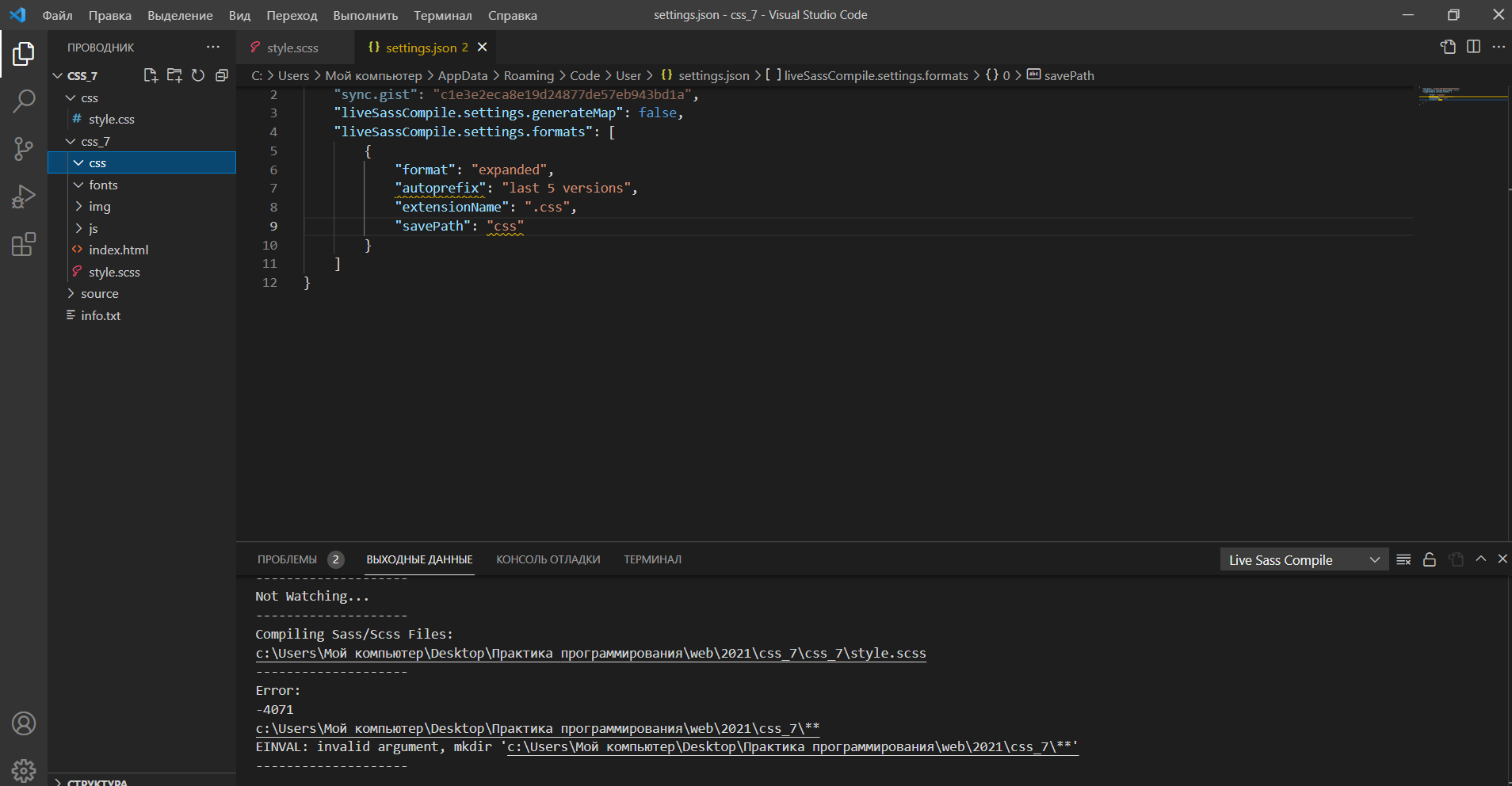Open the Терминал menu

click(x=442, y=15)
